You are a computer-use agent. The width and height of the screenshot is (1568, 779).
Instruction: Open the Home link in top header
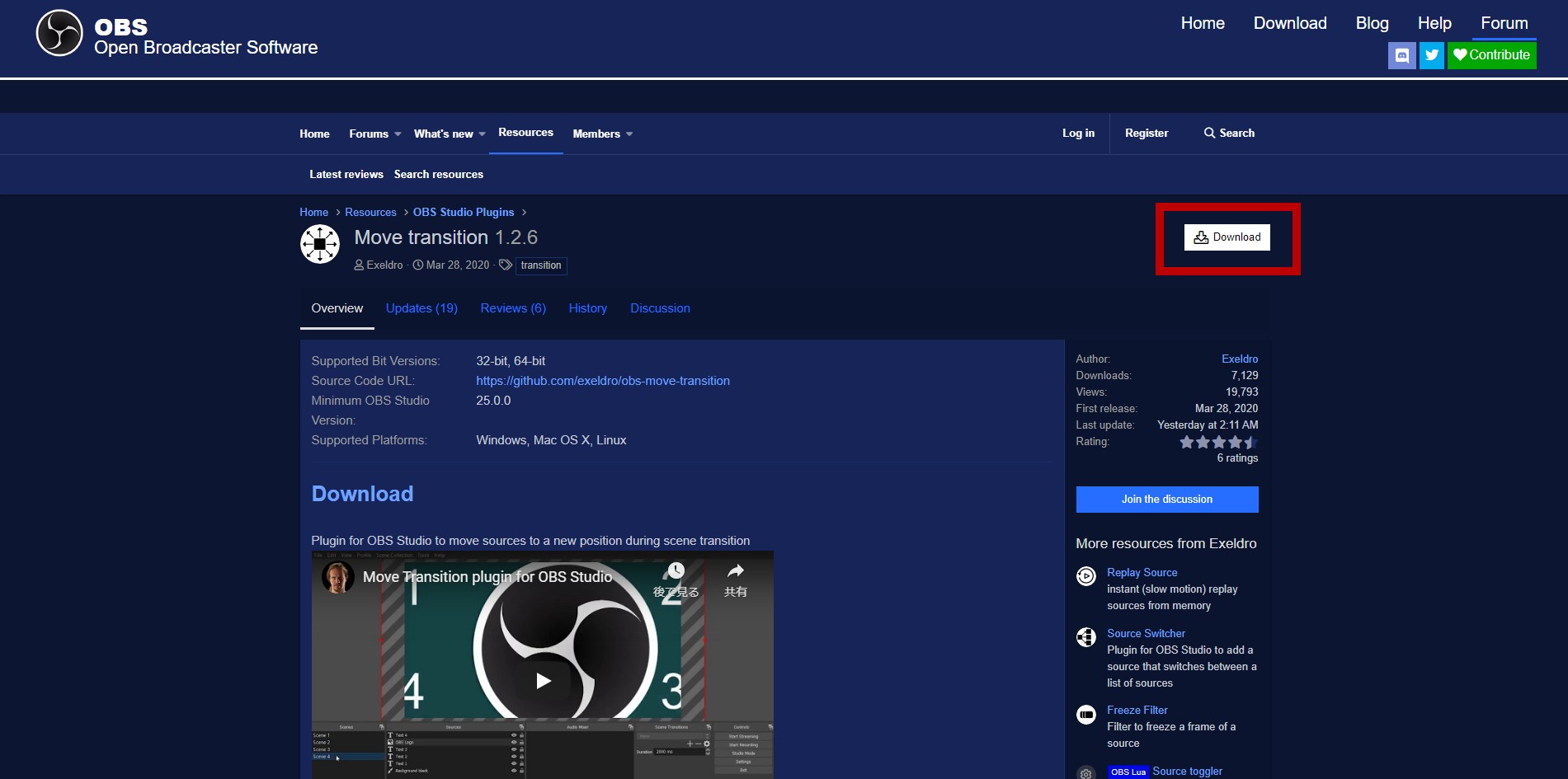pos(1202,23)
